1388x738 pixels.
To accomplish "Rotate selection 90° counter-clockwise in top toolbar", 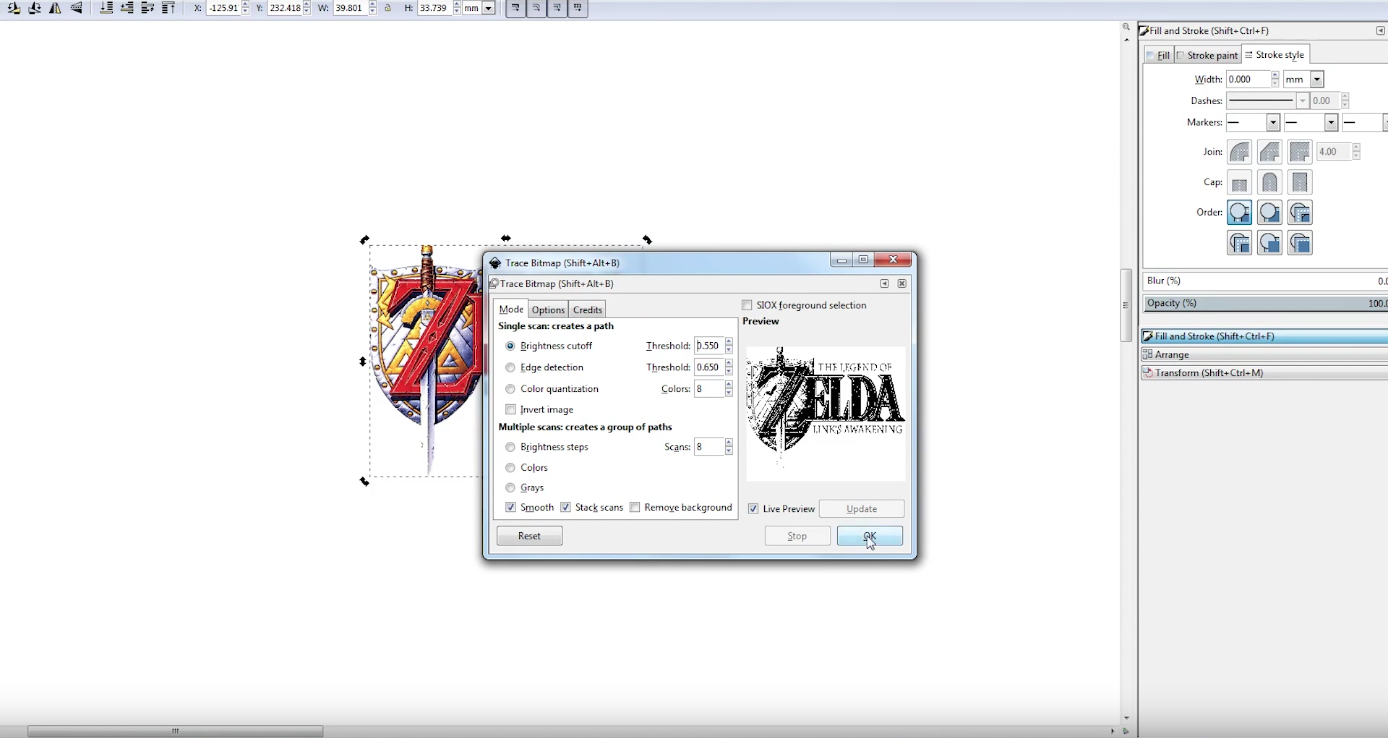I will [15, 8].
